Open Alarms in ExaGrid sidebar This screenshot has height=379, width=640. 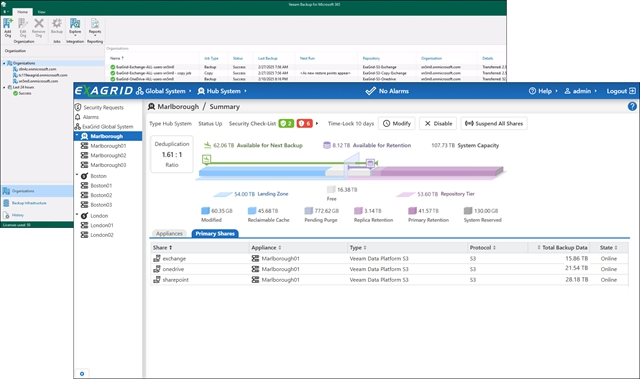click(87, 117)
